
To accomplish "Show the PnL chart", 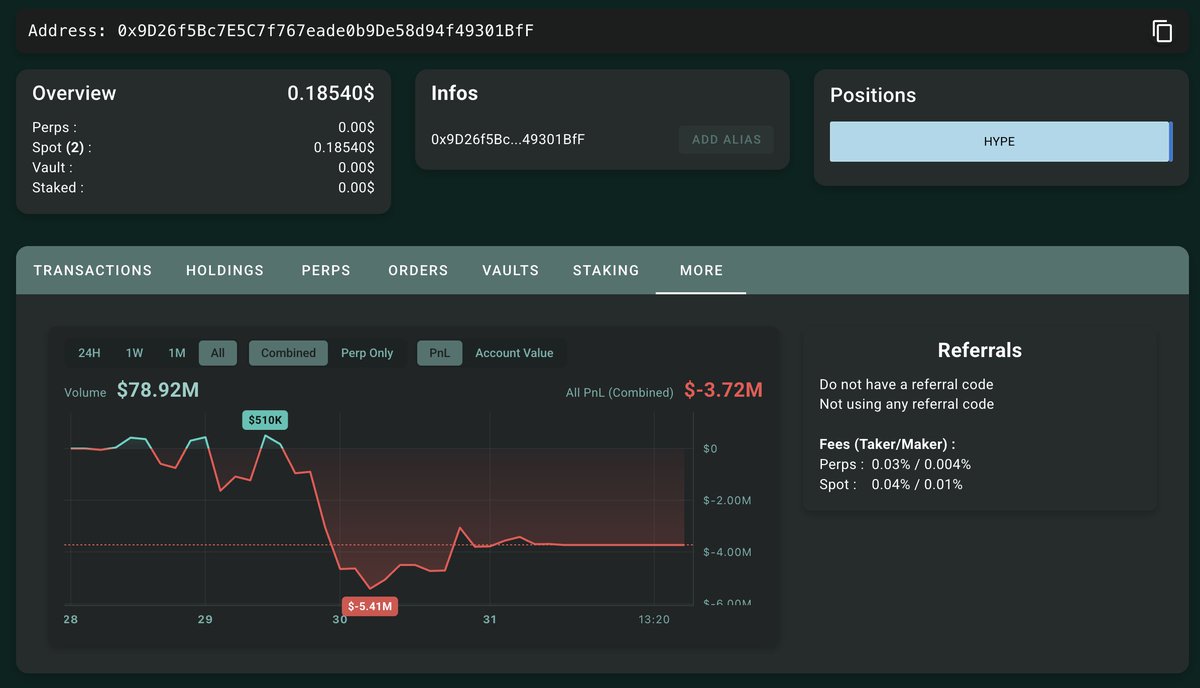I will [x=440, y=353].
